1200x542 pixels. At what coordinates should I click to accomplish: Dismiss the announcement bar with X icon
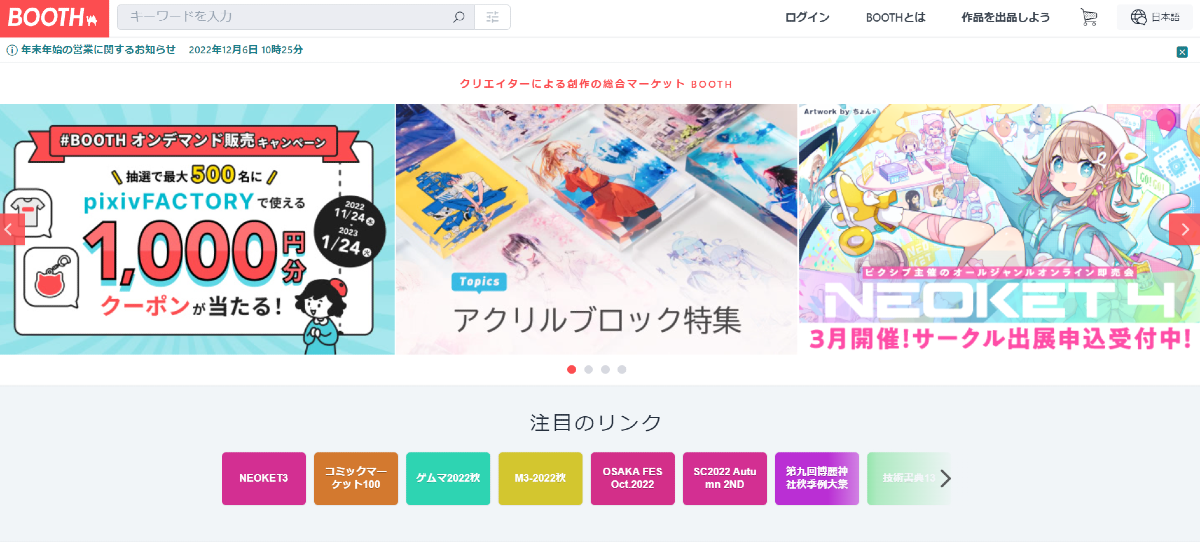pos(1182,50)
